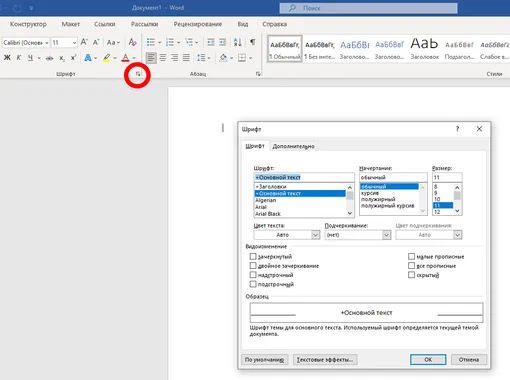Open the Макет ribbon tab
510x380 pixels.
[71, 24]
